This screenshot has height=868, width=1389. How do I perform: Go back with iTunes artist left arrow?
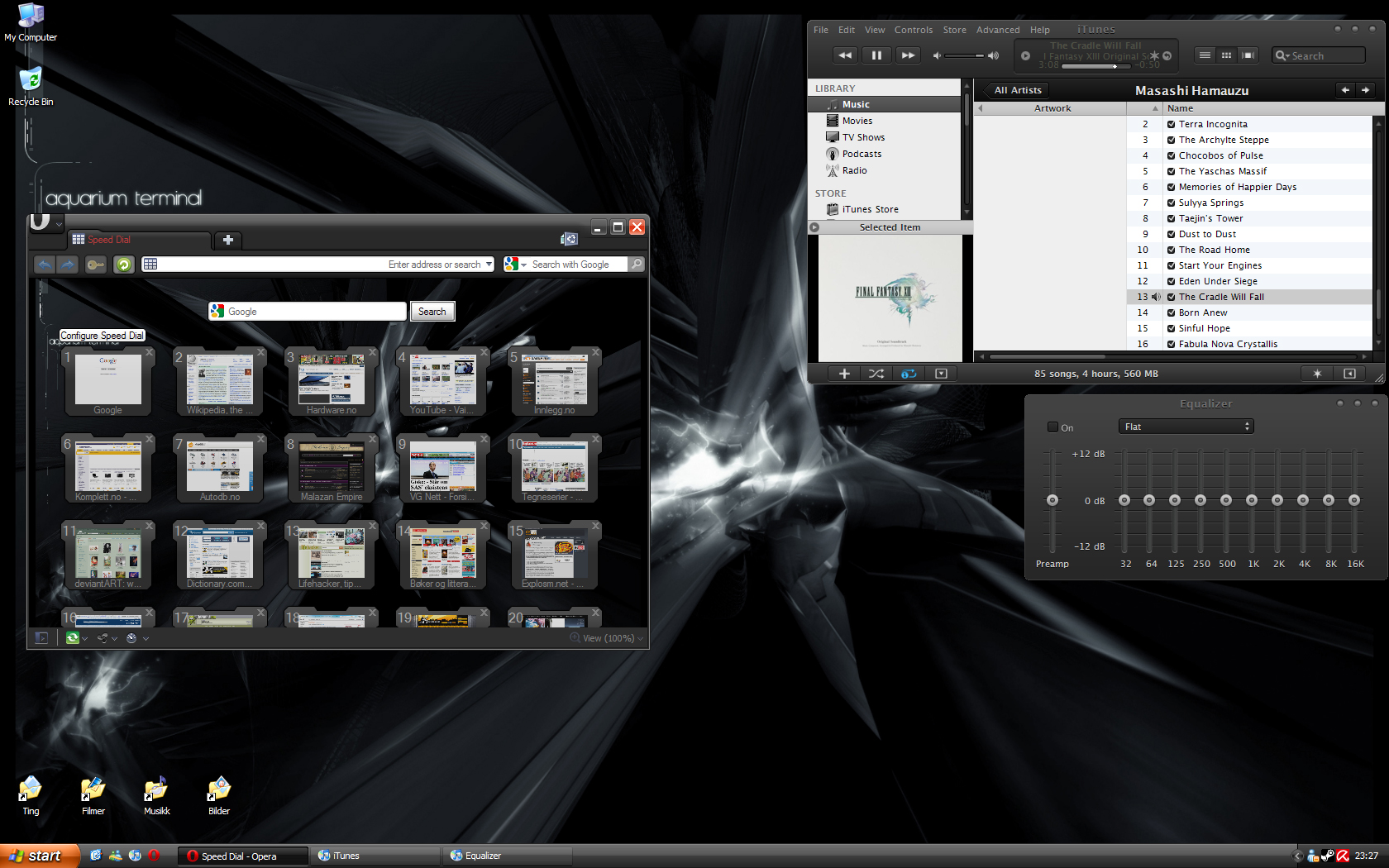point(1345,90)
